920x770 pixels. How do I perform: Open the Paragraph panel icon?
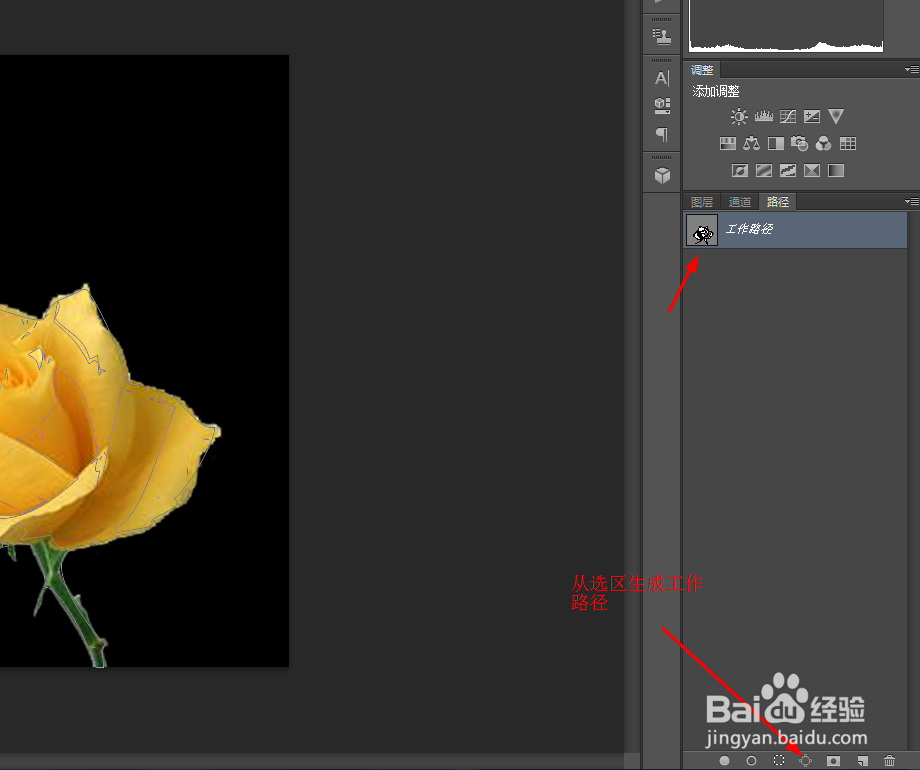pos(662,134)
